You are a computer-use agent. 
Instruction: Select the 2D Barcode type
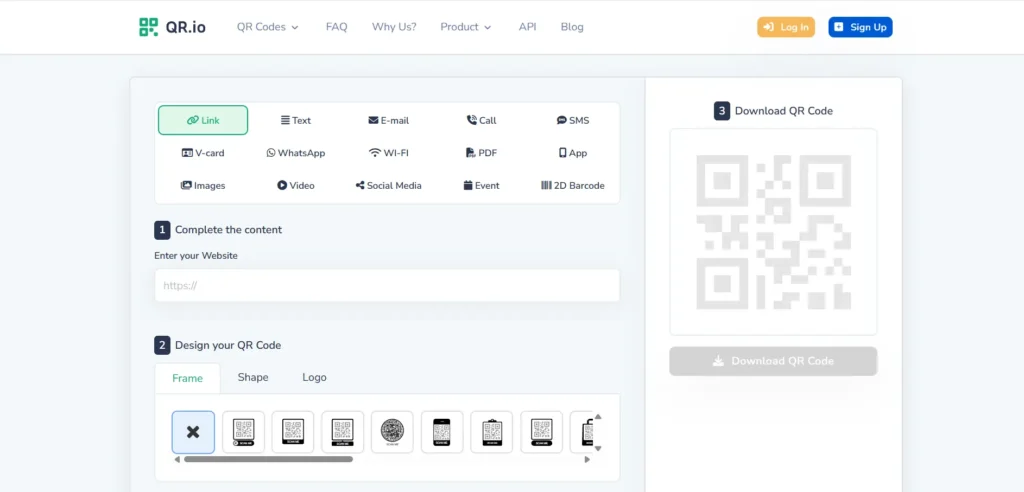pos(573,186)
